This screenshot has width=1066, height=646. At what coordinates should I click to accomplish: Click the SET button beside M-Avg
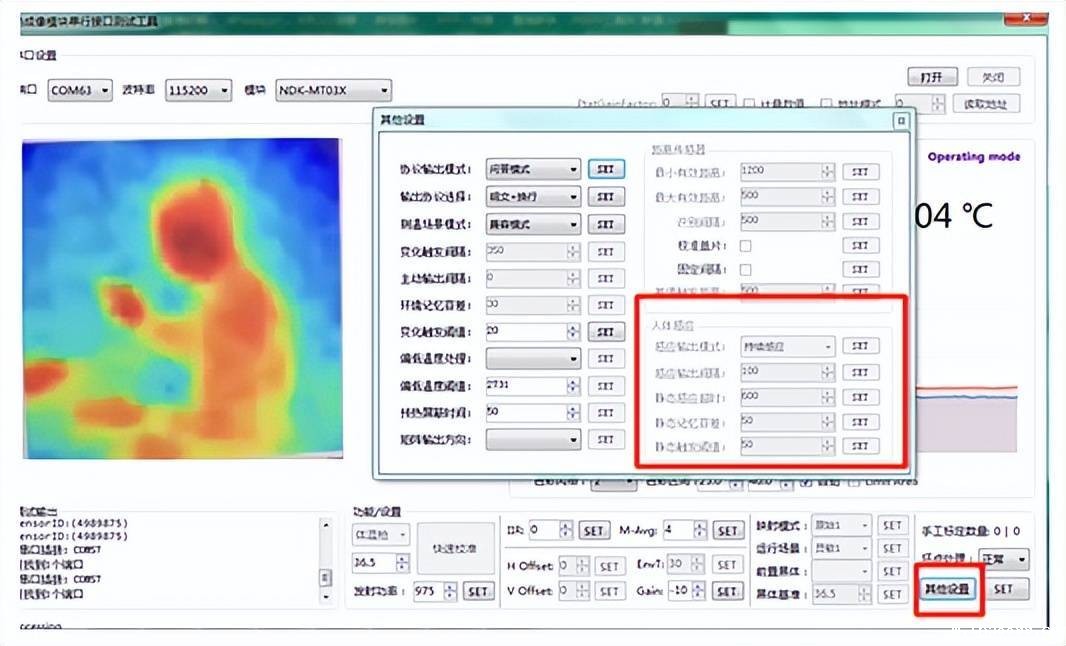727,531
